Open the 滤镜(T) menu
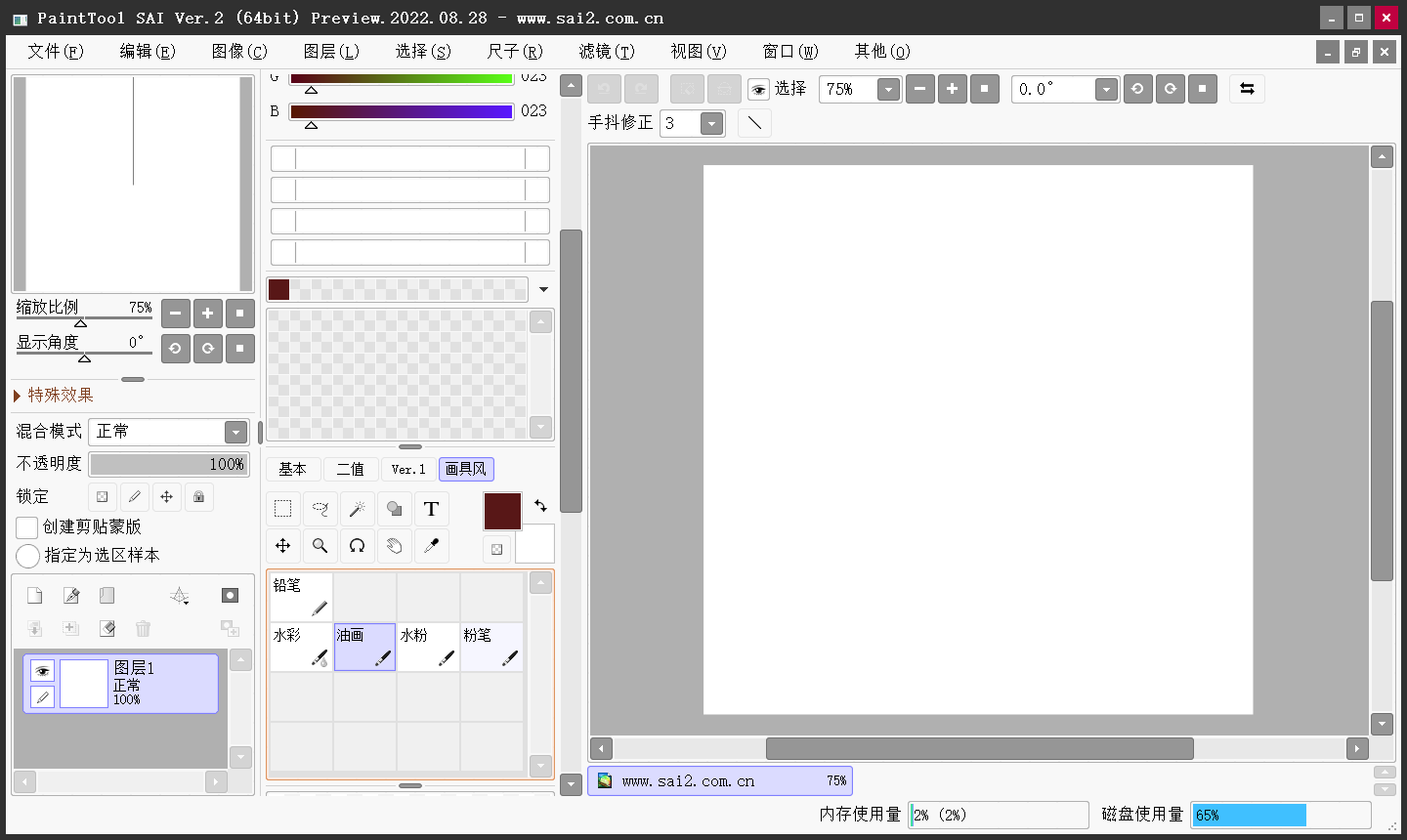The image size is (1407, 840). click(x=607, y=52)
